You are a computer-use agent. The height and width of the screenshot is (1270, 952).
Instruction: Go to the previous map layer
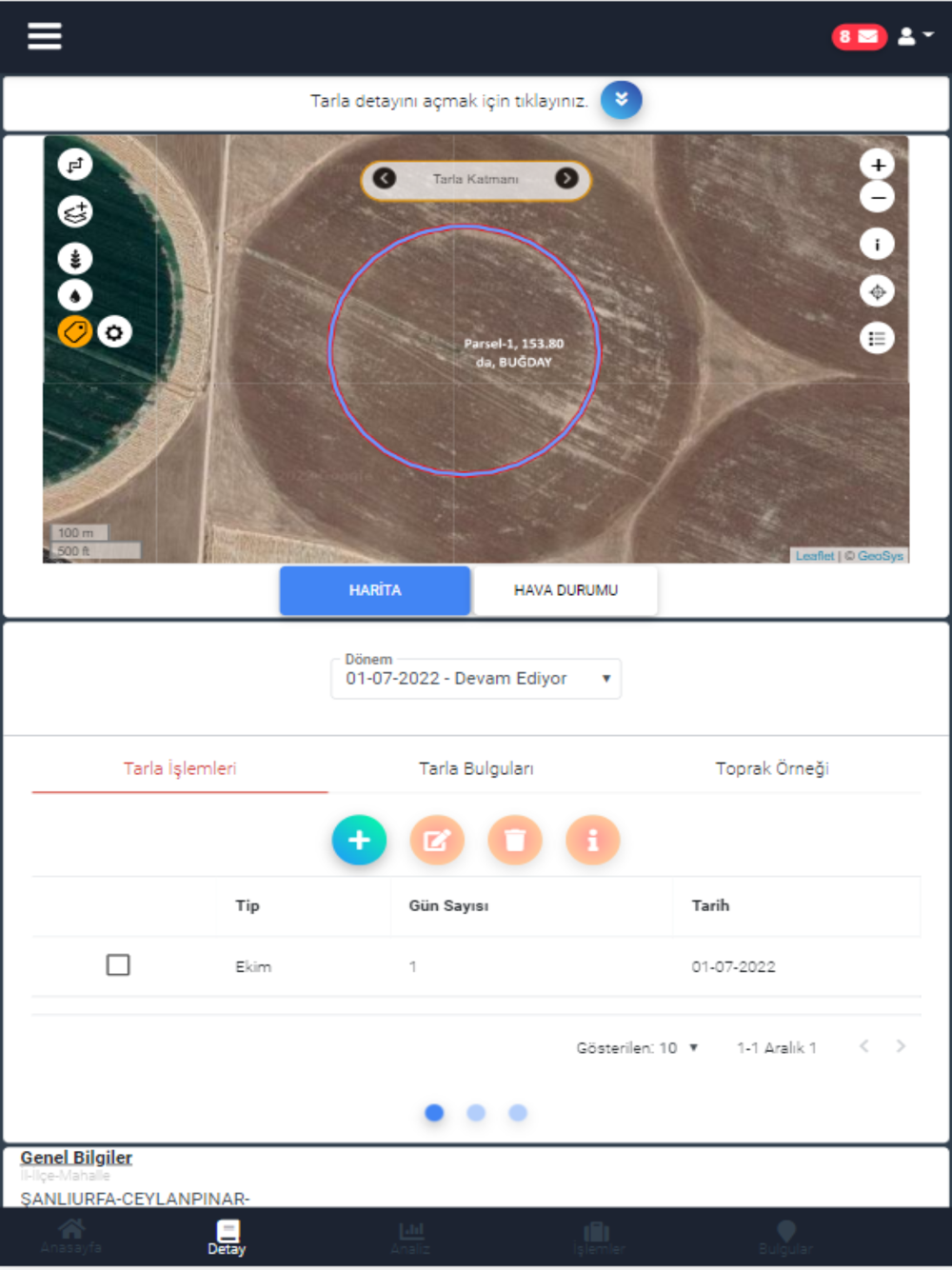tap(384, 178)
